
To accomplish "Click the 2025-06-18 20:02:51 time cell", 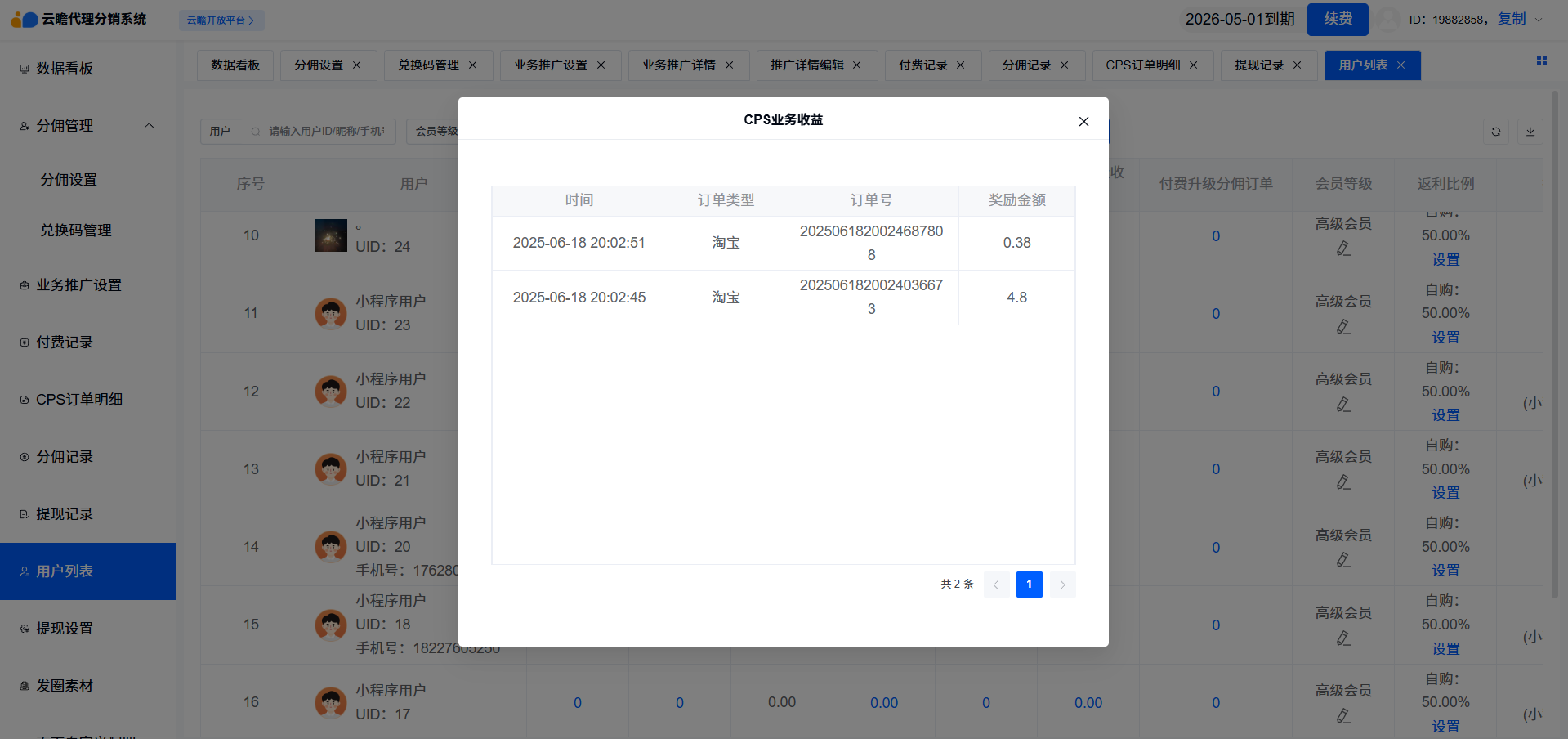I will pos(579,243).
